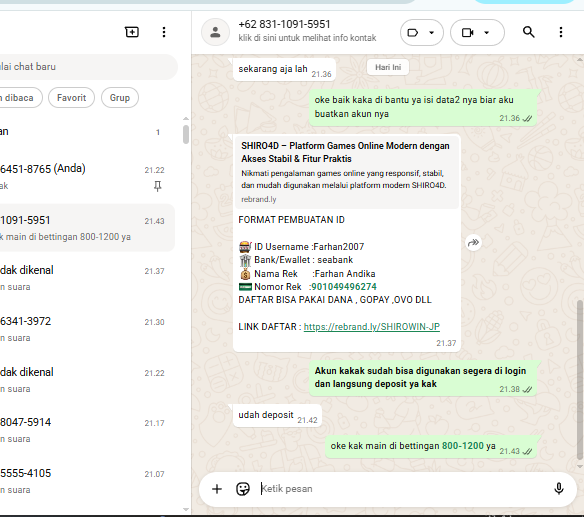Viewport: 584px width, 517px height.
Task: Click the 'DAFTAR BISA PAKAI DANA' line
Action: 335,300
